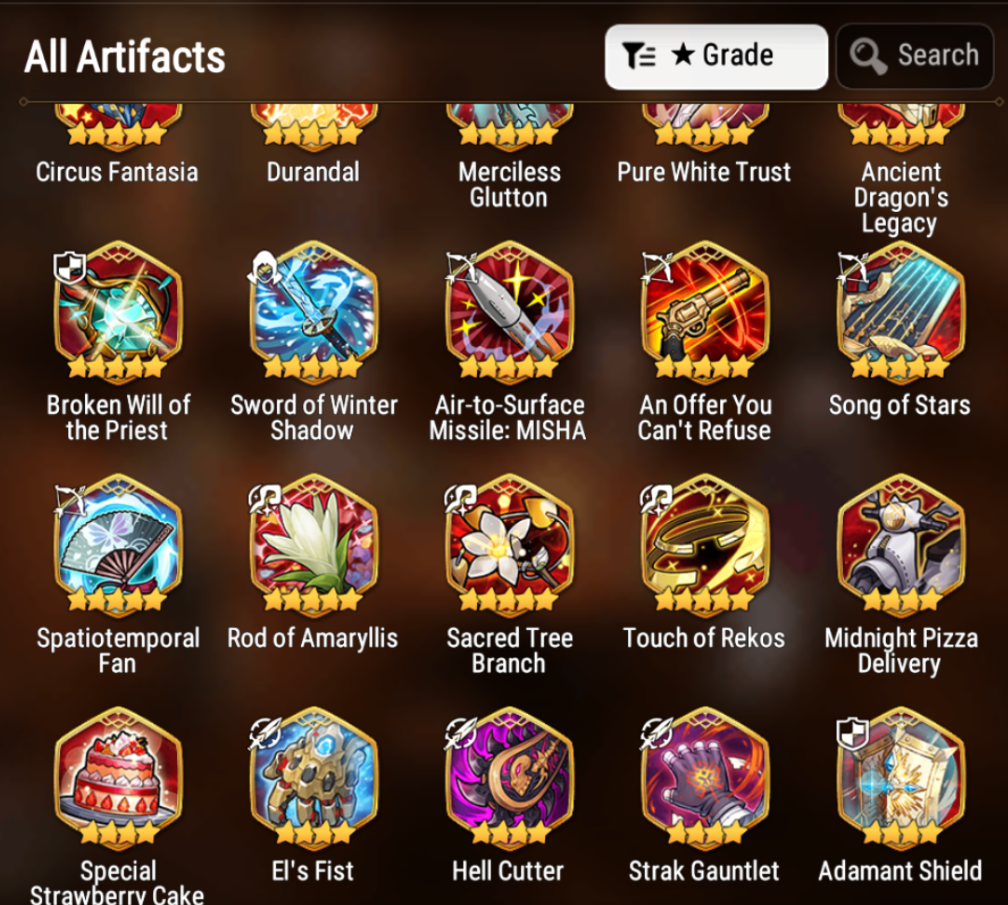
Task: Select the Special Strawberry Cake artifact
Action: pyautogui.click(x=118, y=776)
